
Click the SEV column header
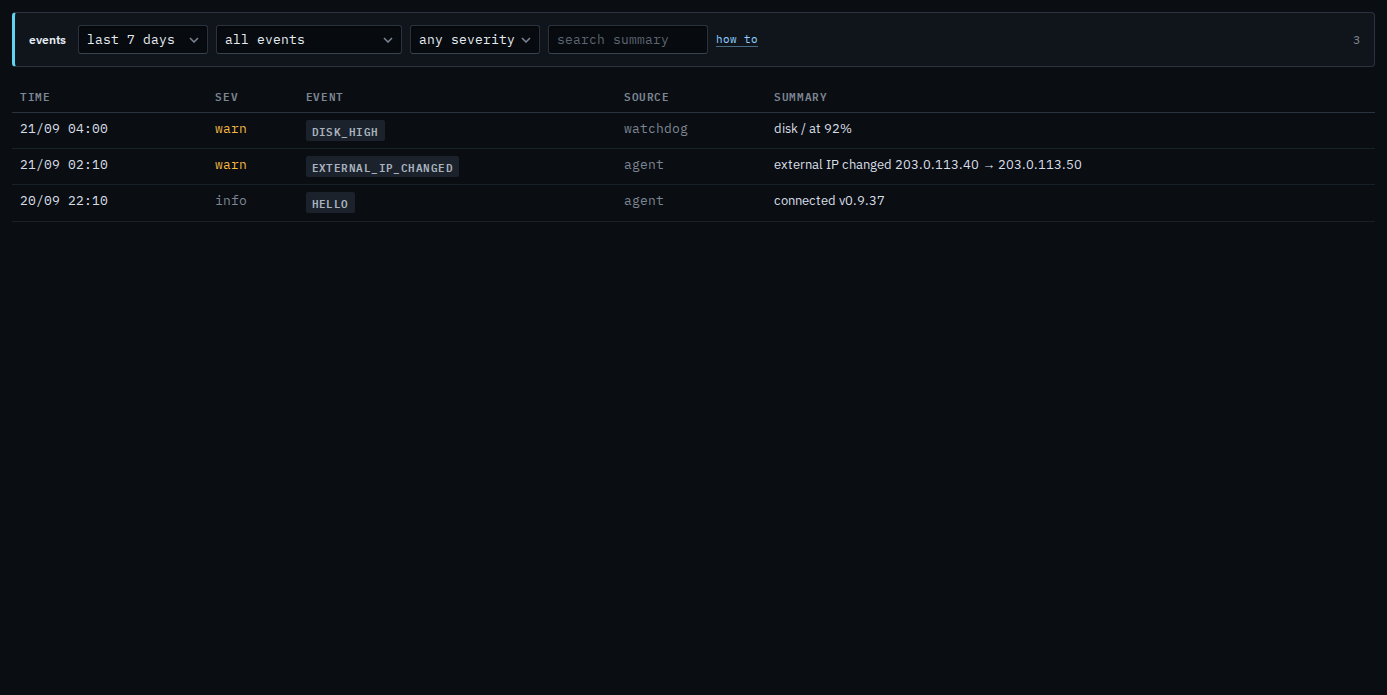pos(227,97)
